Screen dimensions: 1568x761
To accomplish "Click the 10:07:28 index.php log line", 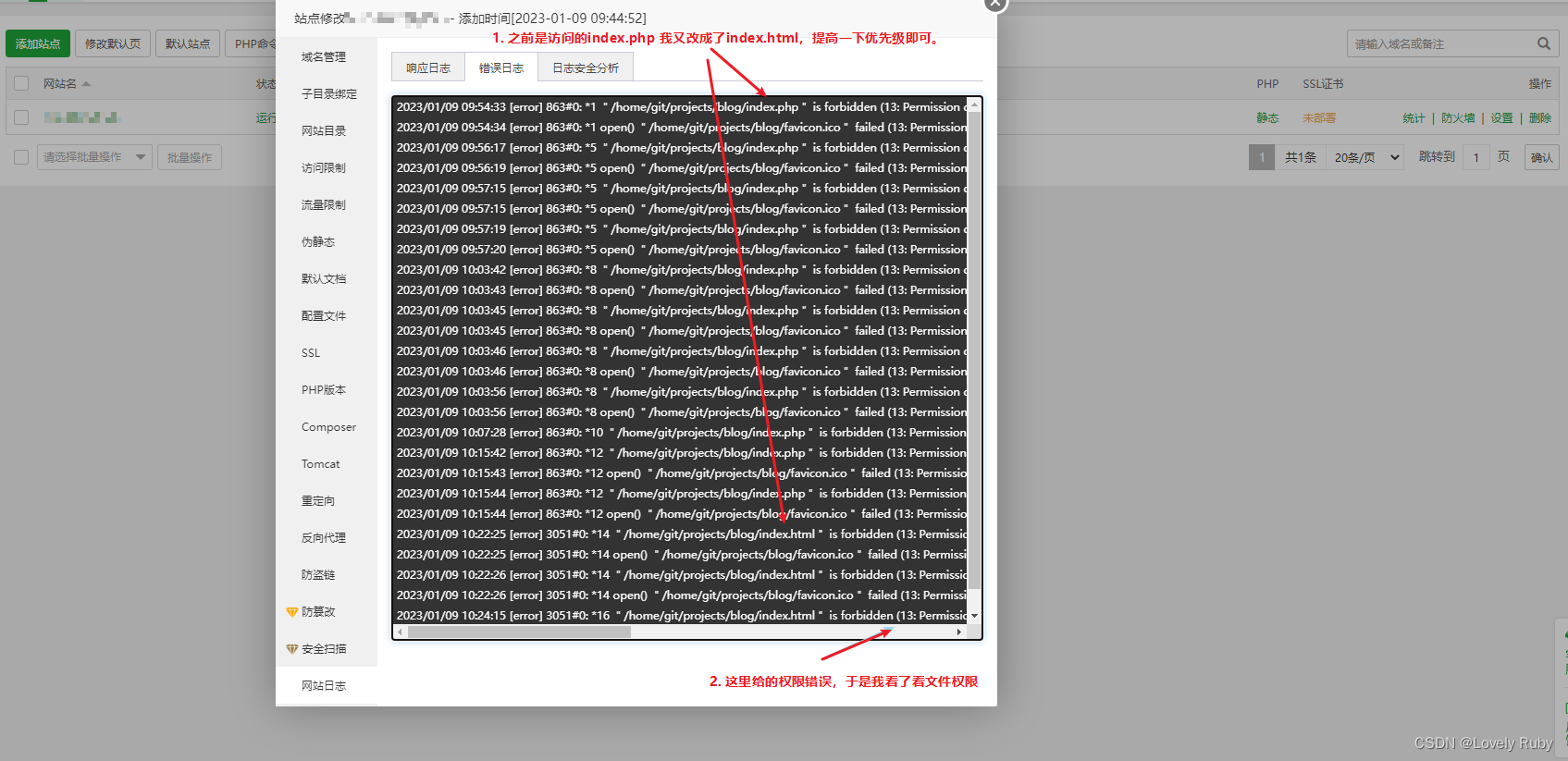I will (x=681, y=433).
